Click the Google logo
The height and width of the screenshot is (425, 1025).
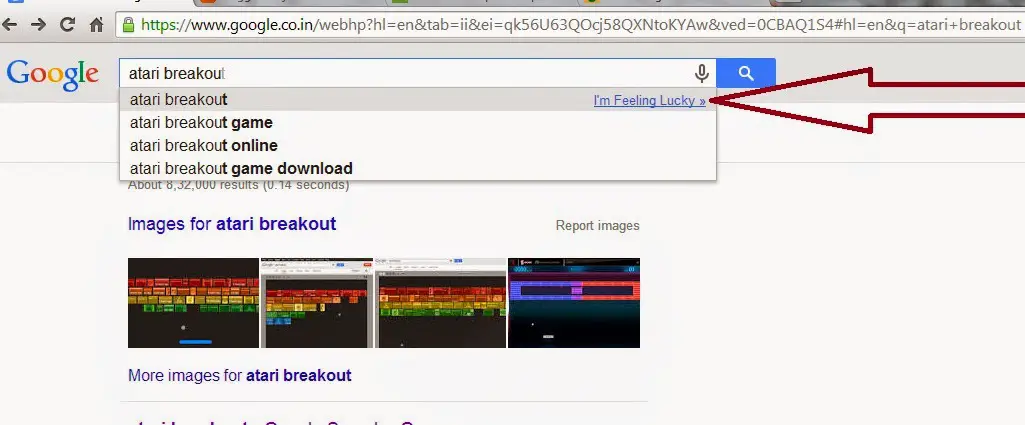(x=52, y=74)
